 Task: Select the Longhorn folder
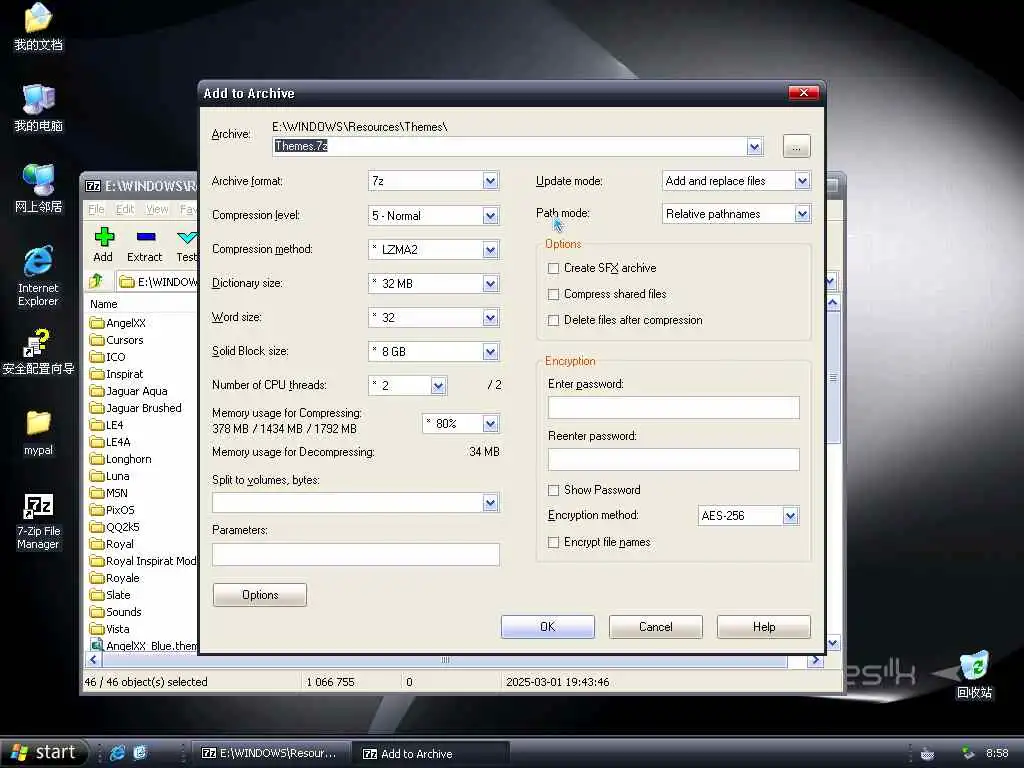point(121,459)
